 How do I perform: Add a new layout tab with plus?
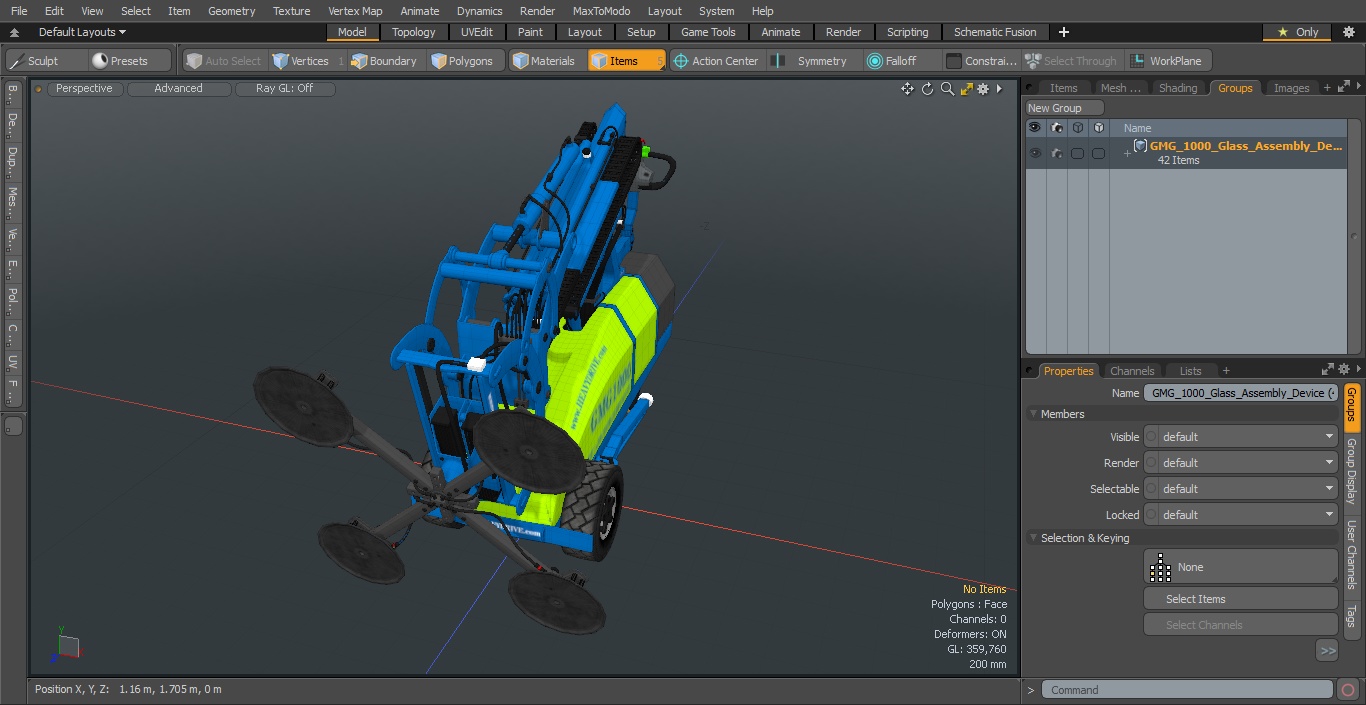pyautogui.click(x=1063, y=32)
